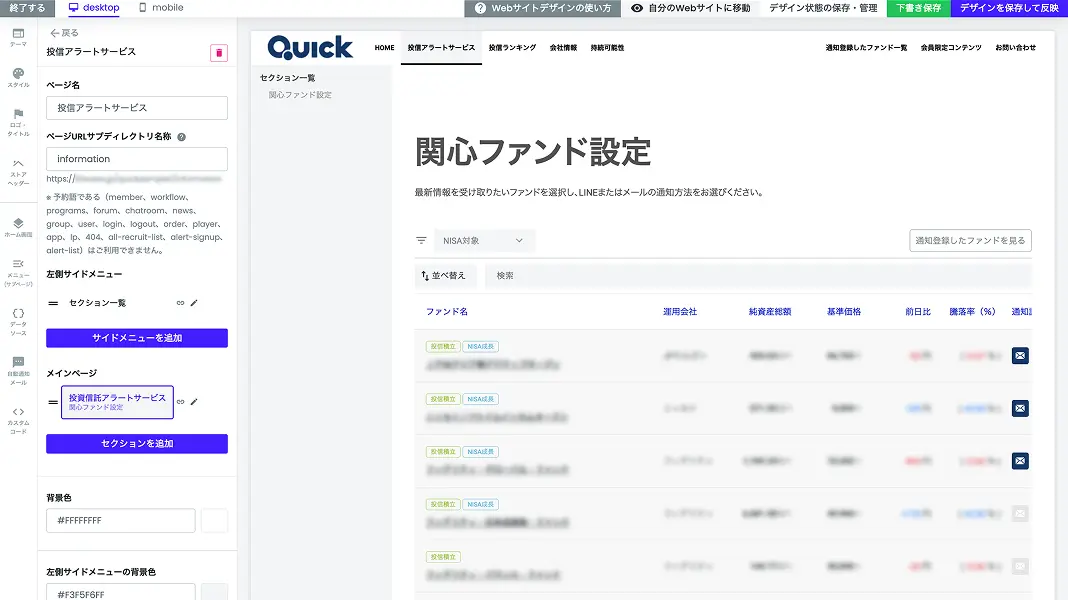Viewport: 1068px width, 600px height.
Task: Edit 投資信託アラートサービス section with the pencil icon
Action: coord(194,402)
